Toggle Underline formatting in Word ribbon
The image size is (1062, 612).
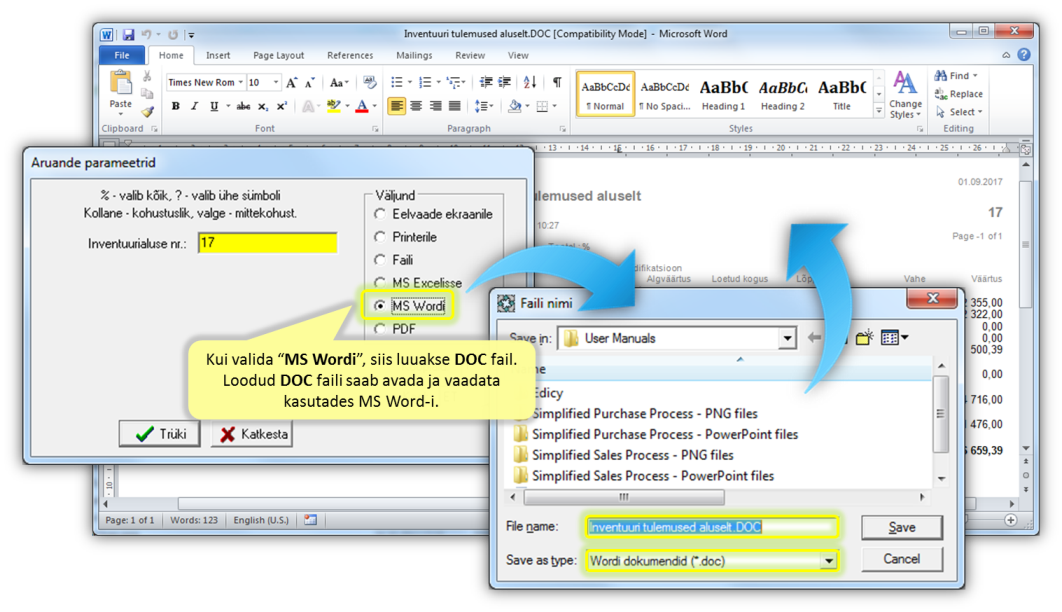coord(214,106)
